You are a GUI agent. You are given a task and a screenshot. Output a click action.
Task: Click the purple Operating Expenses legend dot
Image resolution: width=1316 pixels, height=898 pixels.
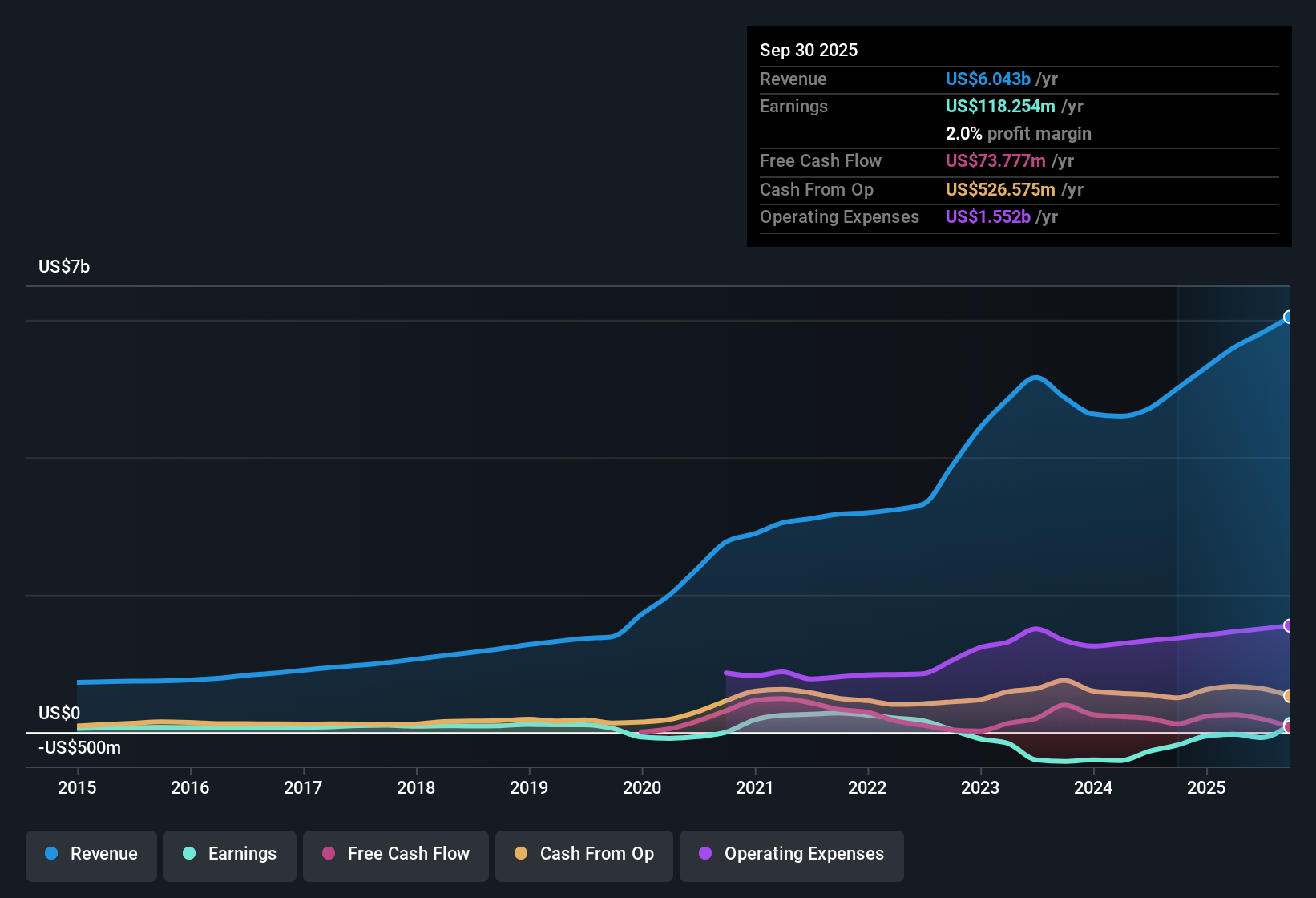704,854
